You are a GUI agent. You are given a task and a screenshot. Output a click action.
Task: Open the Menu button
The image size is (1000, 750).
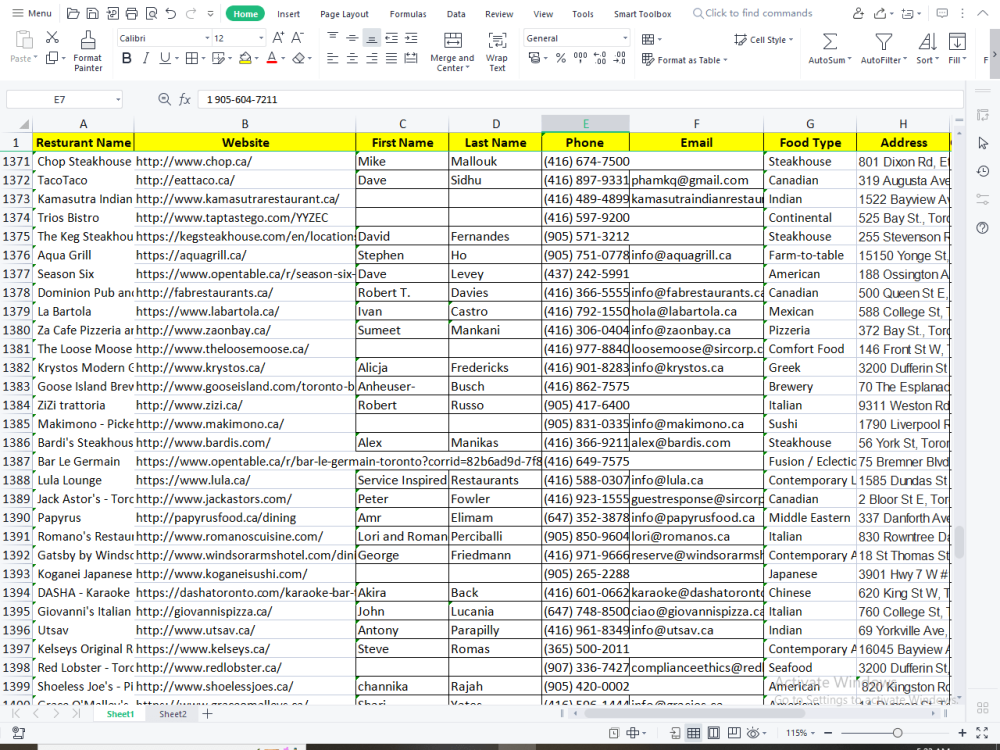(x=32, y=13)
